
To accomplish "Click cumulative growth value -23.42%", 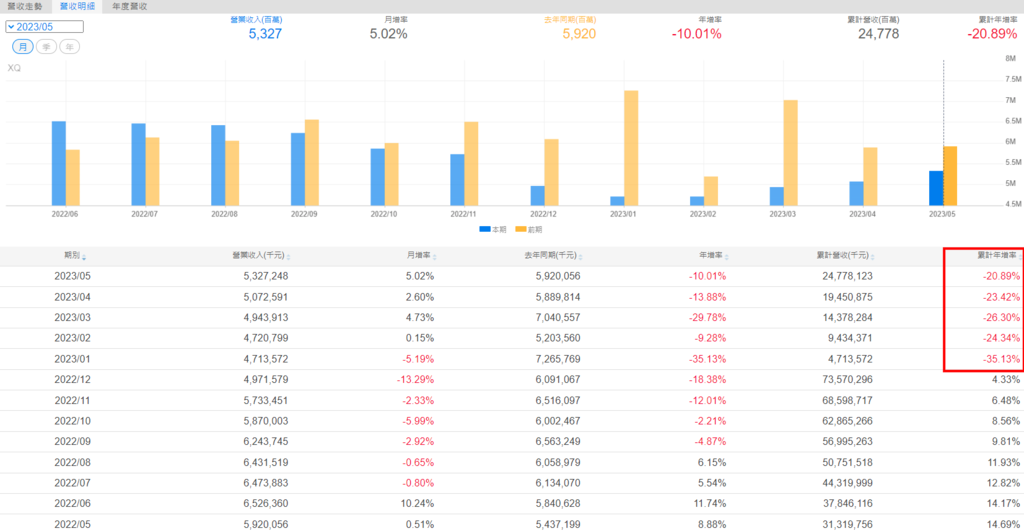I will [x=1001, y=297].
